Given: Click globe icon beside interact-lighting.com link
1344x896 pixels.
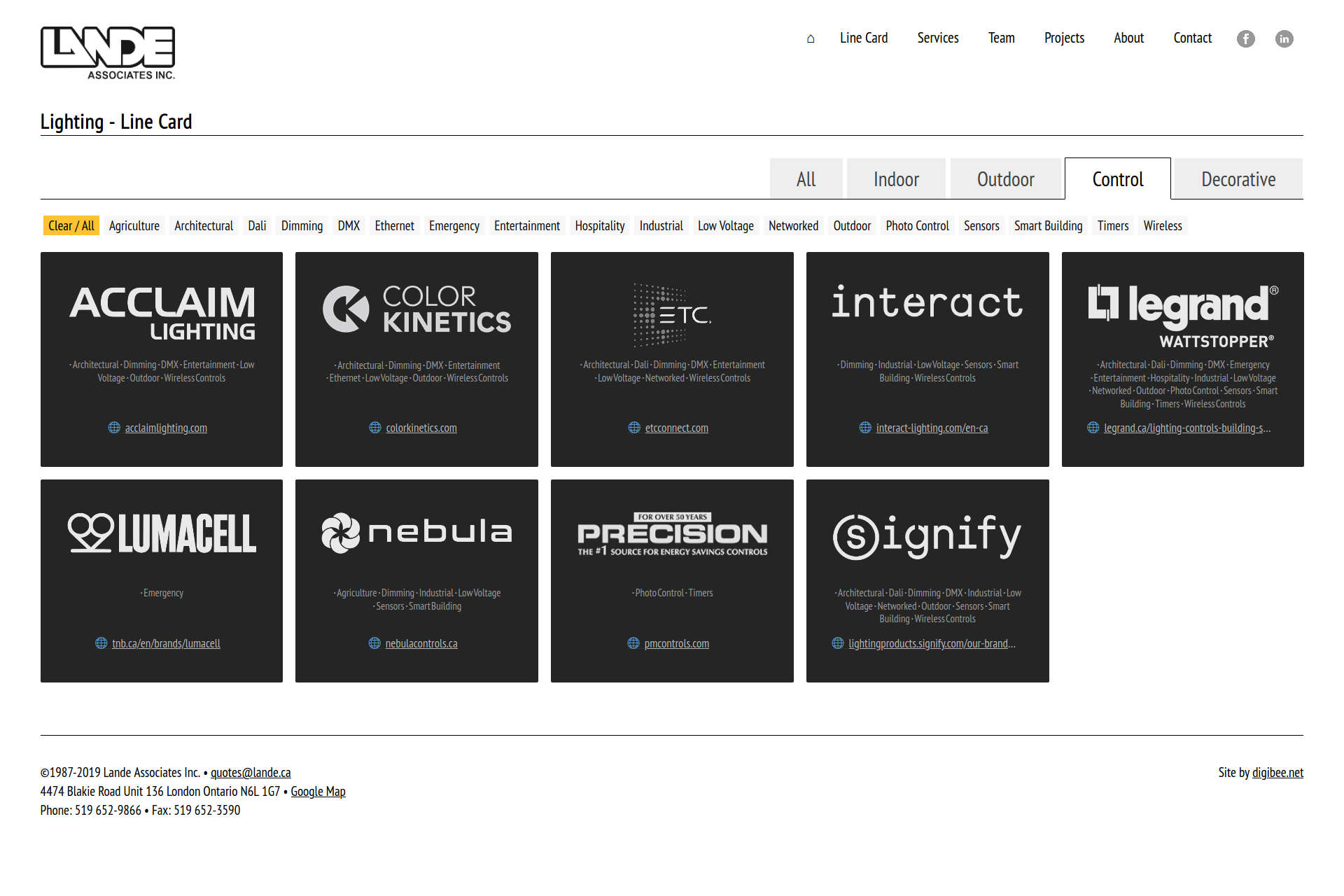Looking at the screenshot, I should (x=865, y=428).
